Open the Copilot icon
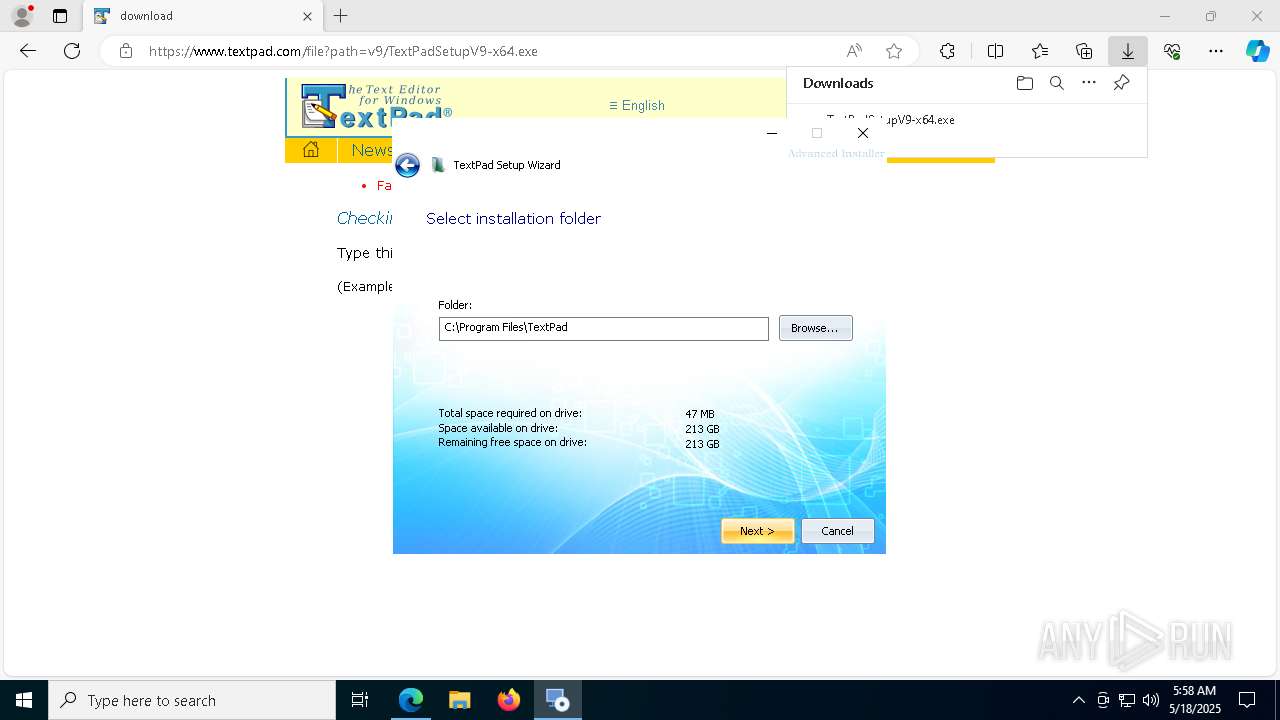The height and width of the screenshot is (720, 1280). [x=1257, y=51]
